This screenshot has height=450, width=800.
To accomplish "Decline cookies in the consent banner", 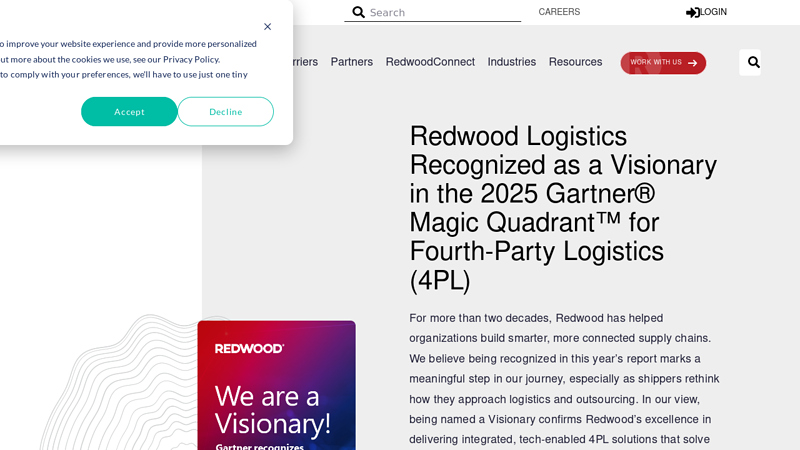I will [x=225, y=112].
